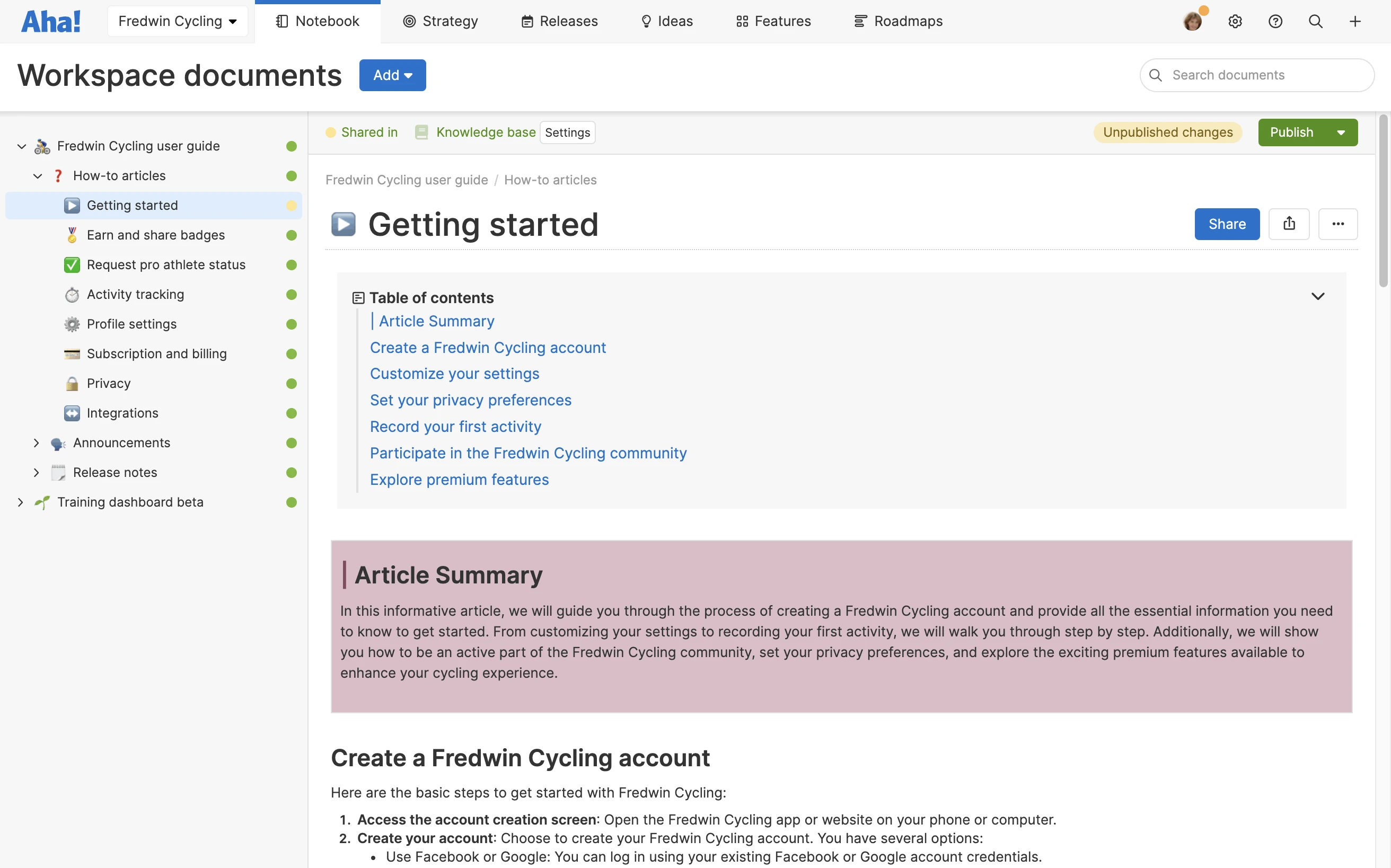Open the Strategy tab
Screen dimensions: 1391x868
(x=441, y=21)
